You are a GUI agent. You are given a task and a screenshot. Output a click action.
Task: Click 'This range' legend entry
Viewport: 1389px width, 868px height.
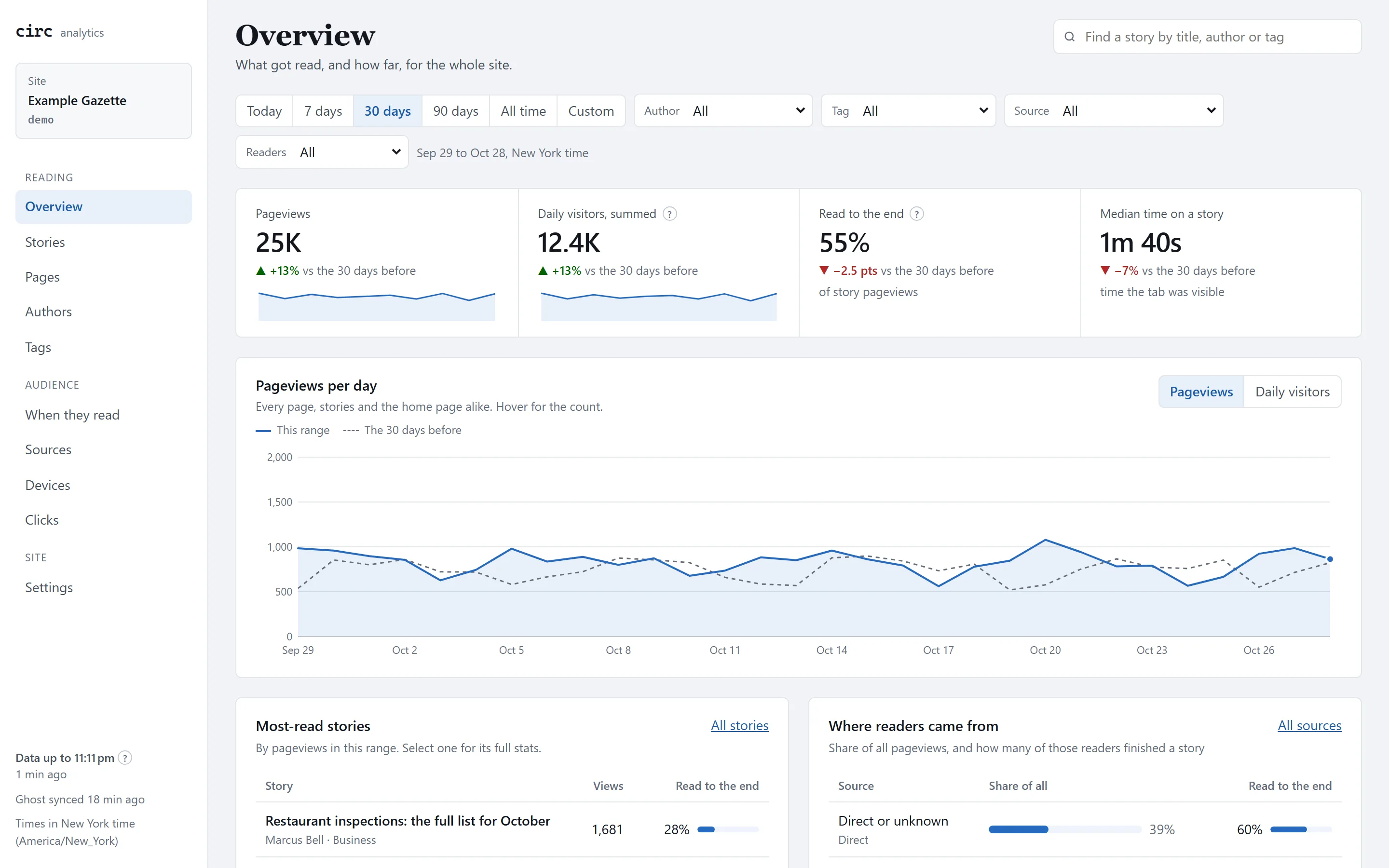293,430
